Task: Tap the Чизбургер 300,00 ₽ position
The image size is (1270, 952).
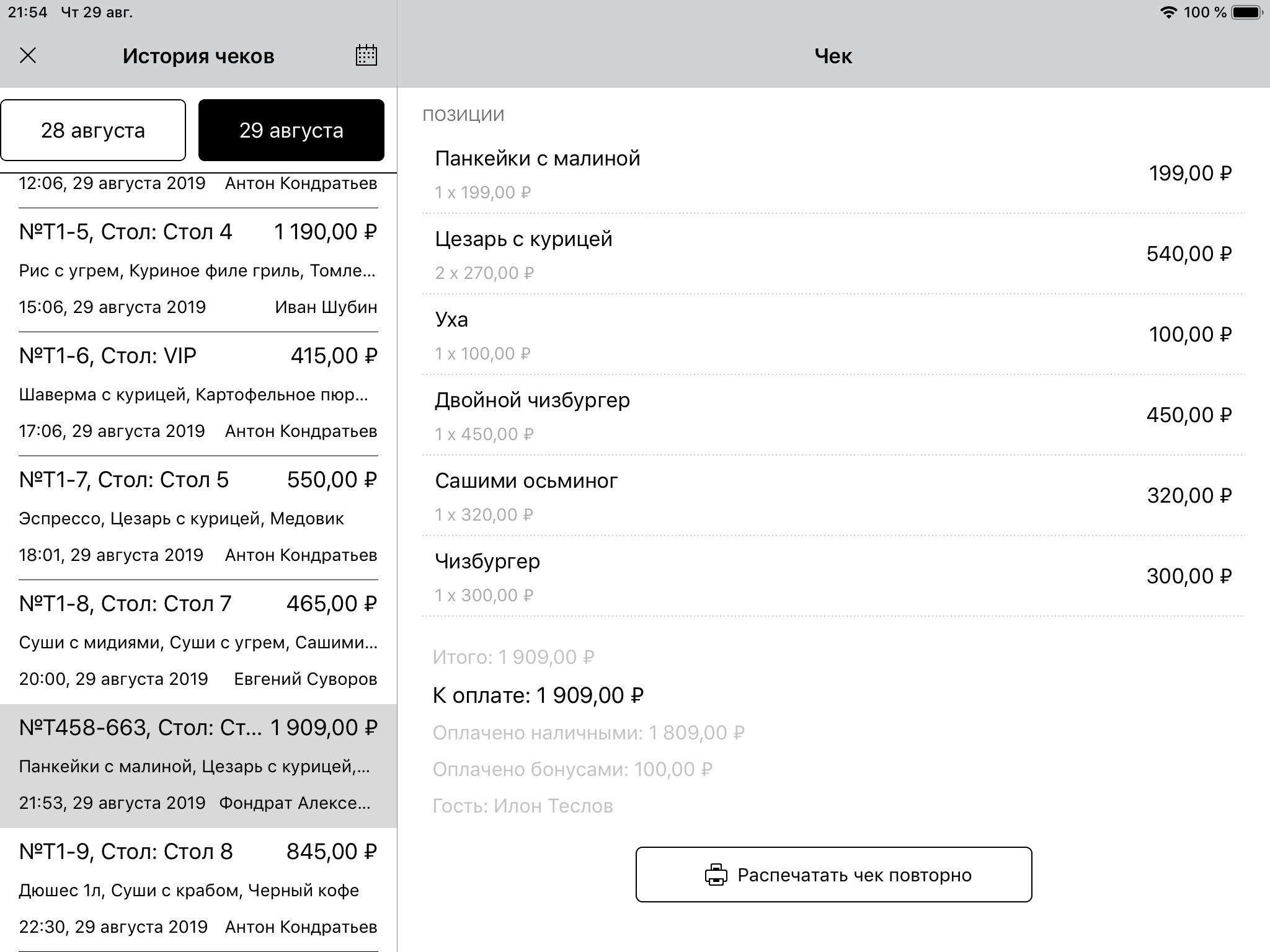Action: point(833,576)
